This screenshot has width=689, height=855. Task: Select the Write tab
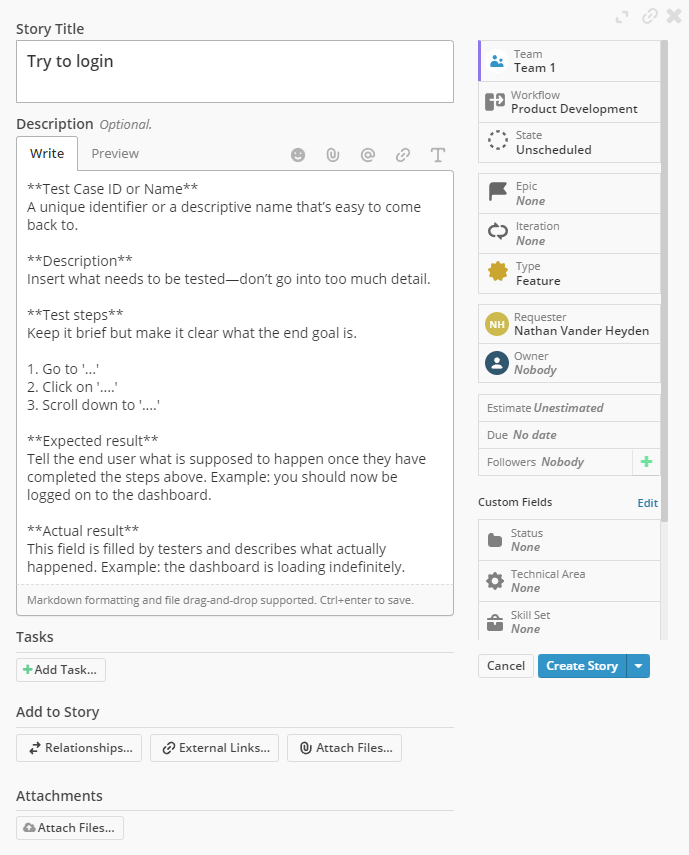46,154
